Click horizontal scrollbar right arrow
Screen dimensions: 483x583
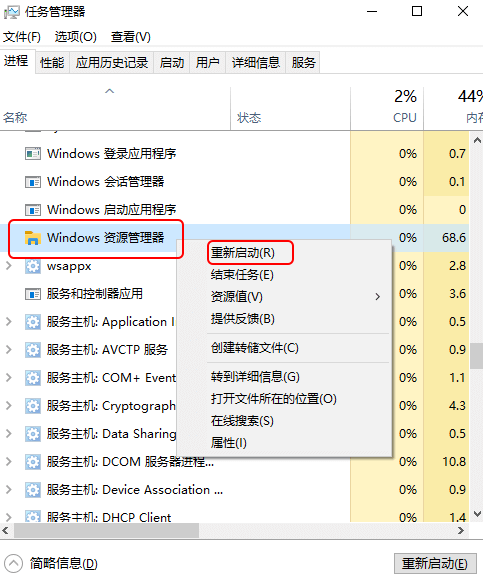point(461,531)
